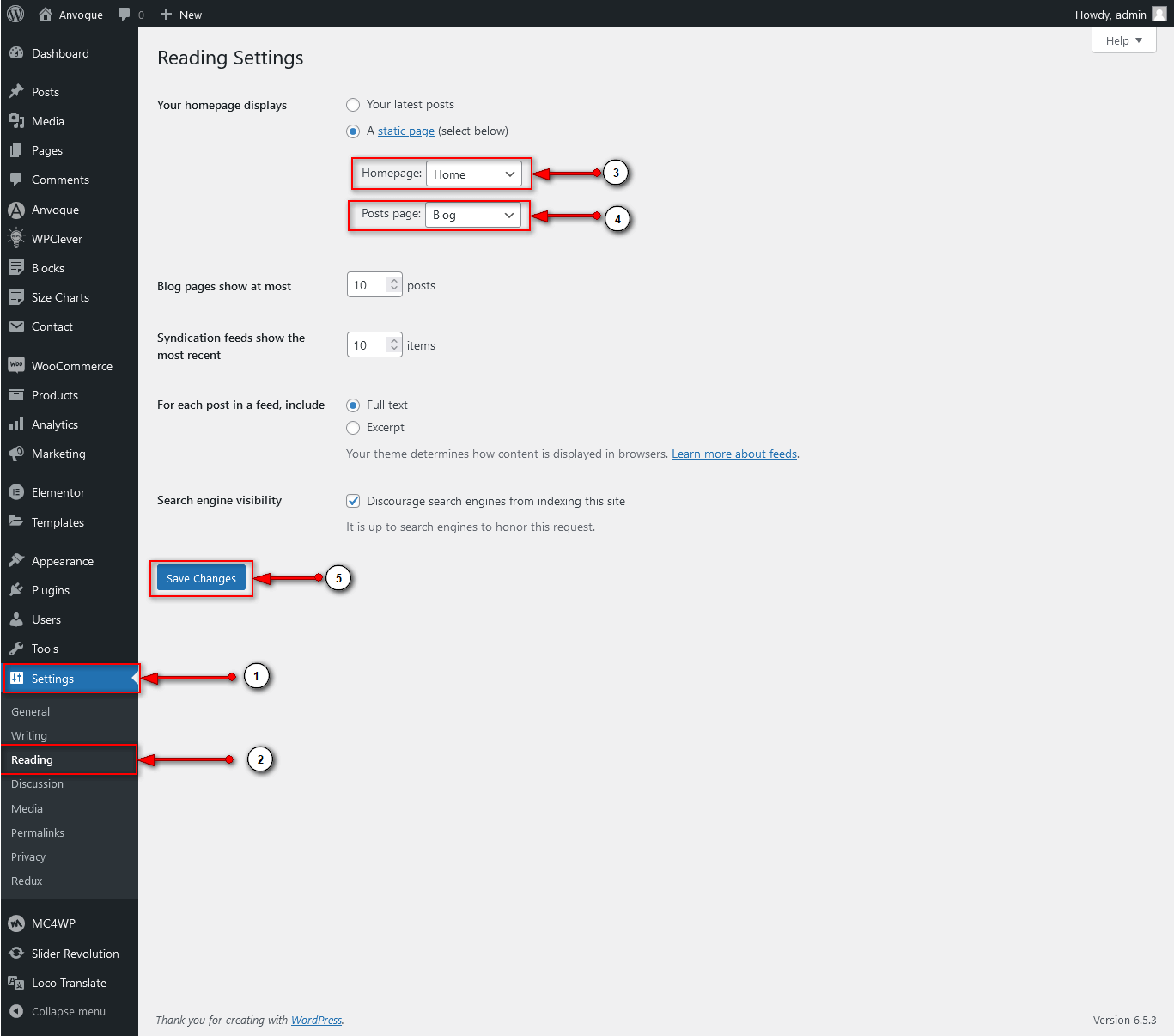Uncheck Discourage search engines checkbox
This screenshot has height=1036, width=1174.
click(x=353, y=501)
